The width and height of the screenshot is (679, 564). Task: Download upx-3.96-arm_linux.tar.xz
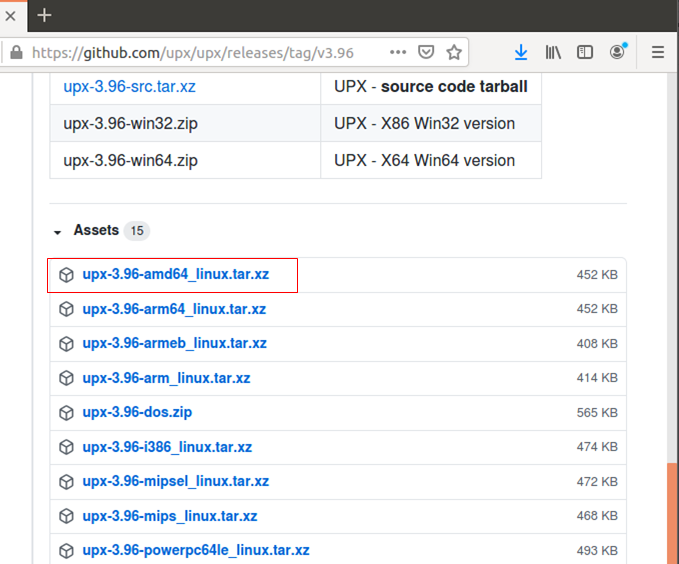[166, 378]
